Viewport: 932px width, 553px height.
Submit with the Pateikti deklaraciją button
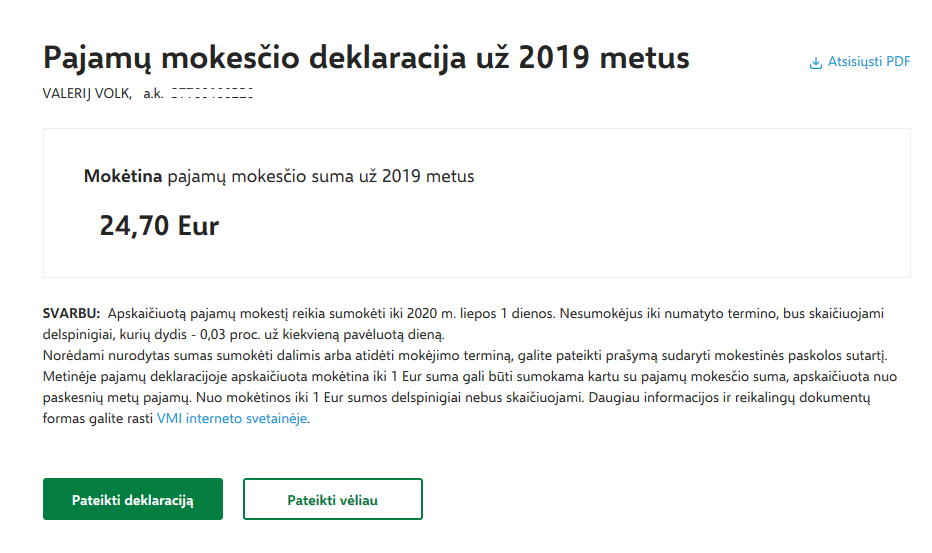click(x=133, y=499)
